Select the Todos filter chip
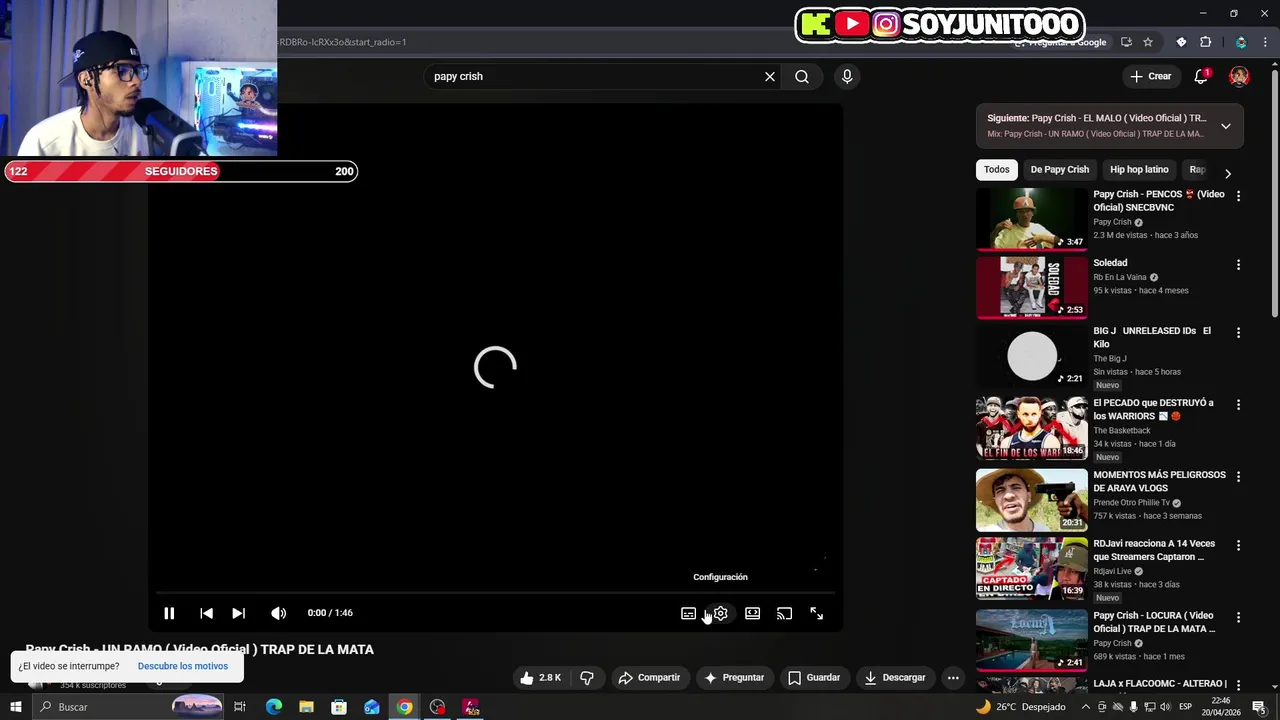This screenshot has width=1280, height=720. click(x=996, y=170)
